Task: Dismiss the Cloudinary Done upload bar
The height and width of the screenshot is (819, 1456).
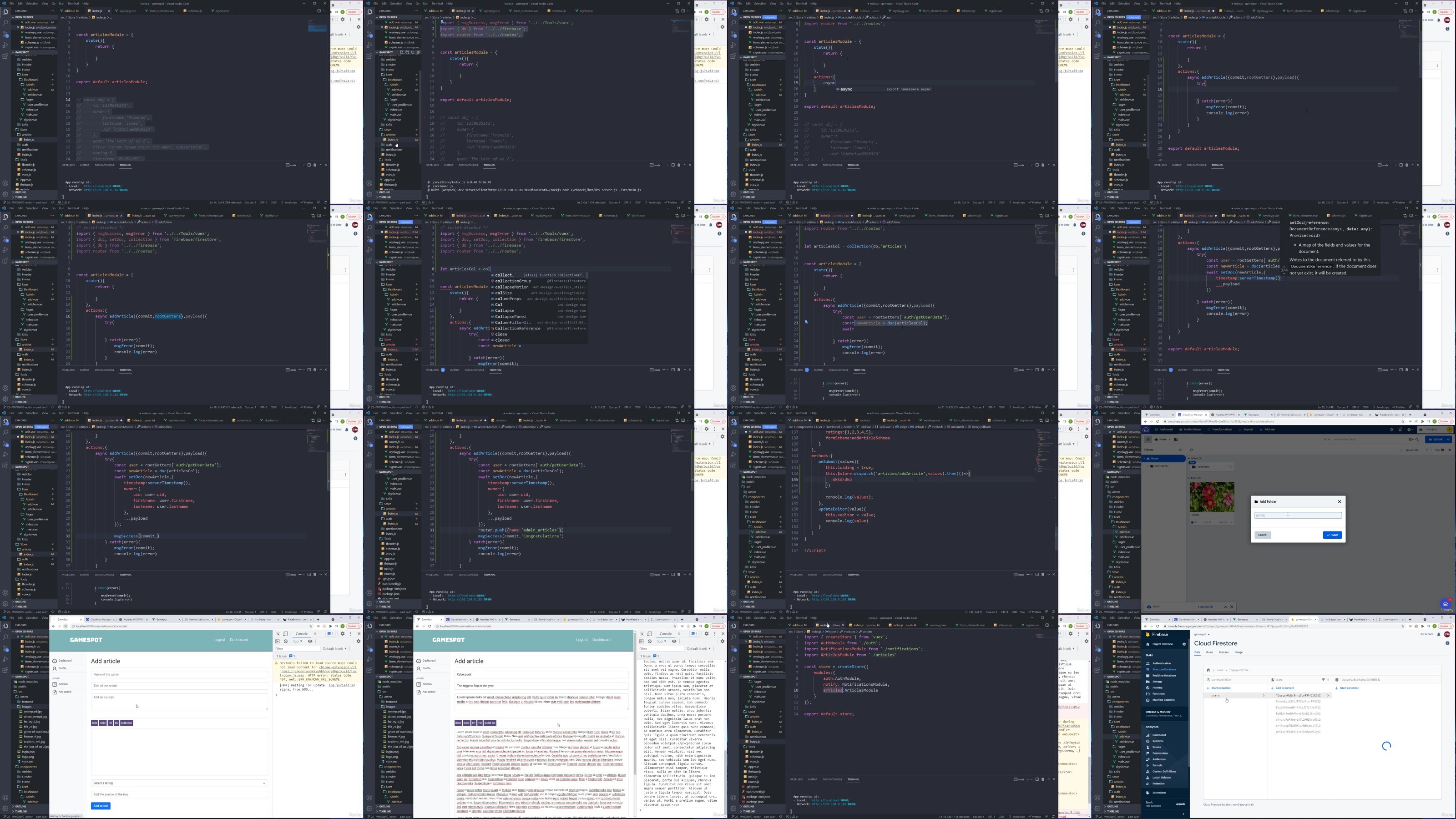Action: coord(1232,607)
